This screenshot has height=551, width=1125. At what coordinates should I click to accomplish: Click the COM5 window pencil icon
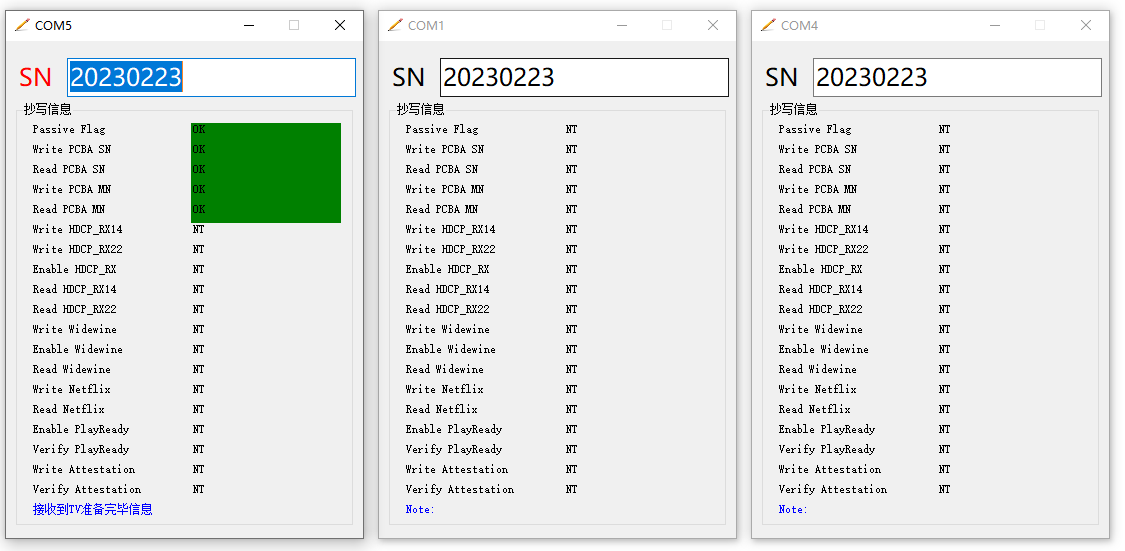[x=22, y=25]
